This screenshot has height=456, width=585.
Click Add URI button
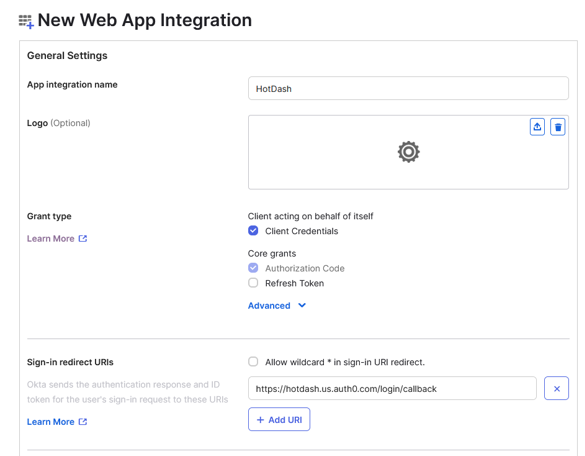(x=279, y=419)
